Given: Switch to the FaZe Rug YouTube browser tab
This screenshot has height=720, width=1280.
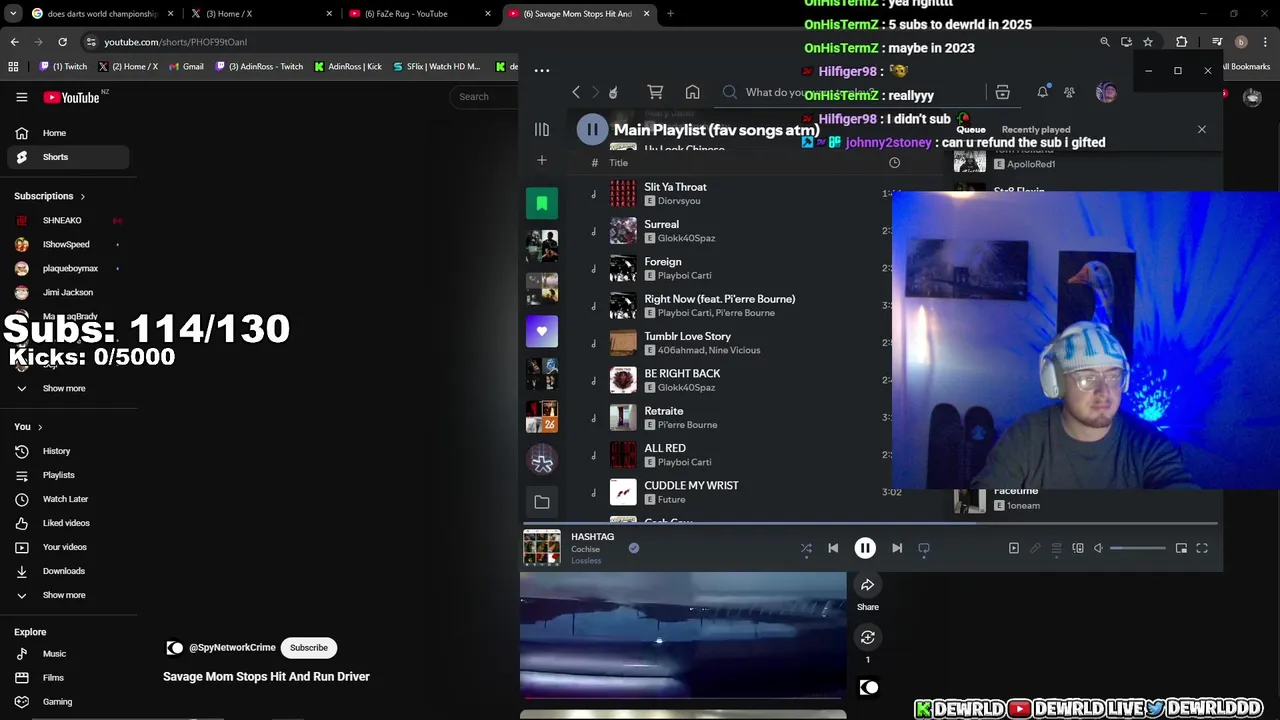Looking at the screenshot, I should point(420,14).
